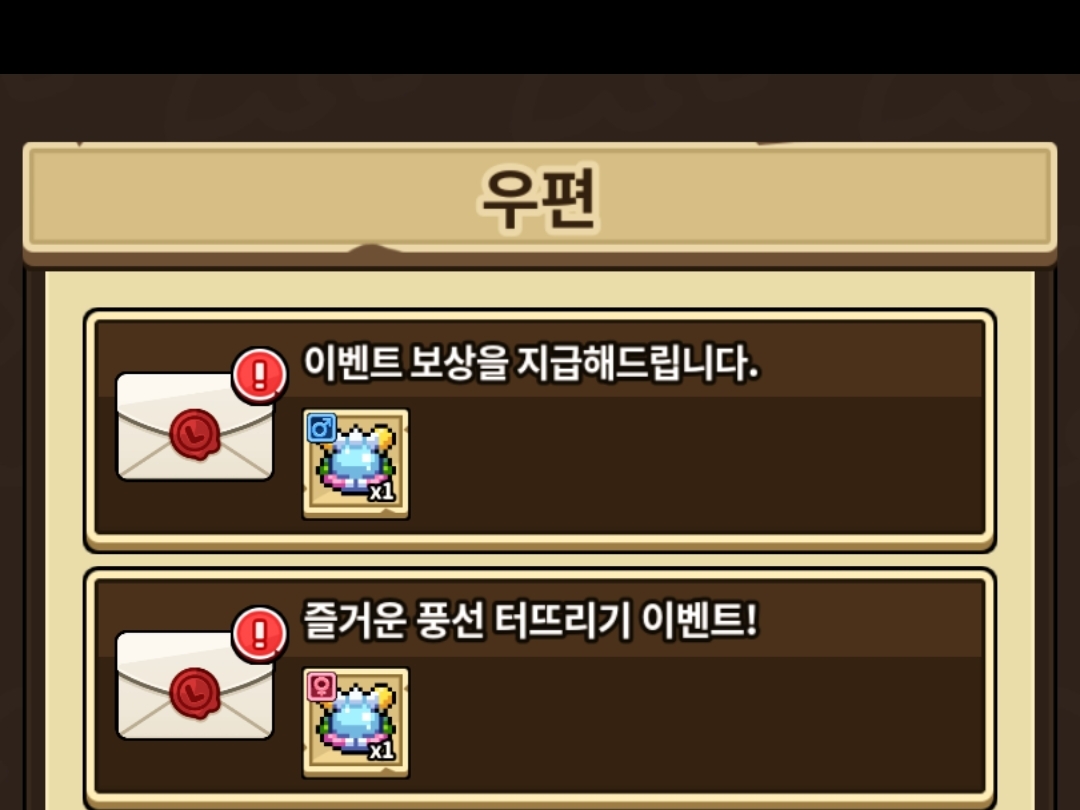
Task: Tap the red exclamation badge on second envelope
Action: [x=260, y=634]
